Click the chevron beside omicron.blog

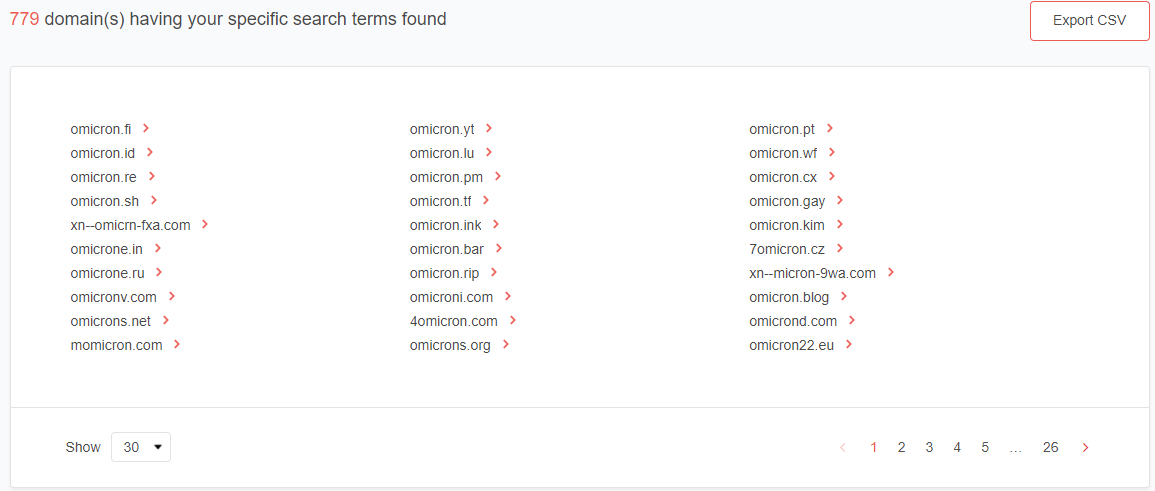click(x=844, y=296)
